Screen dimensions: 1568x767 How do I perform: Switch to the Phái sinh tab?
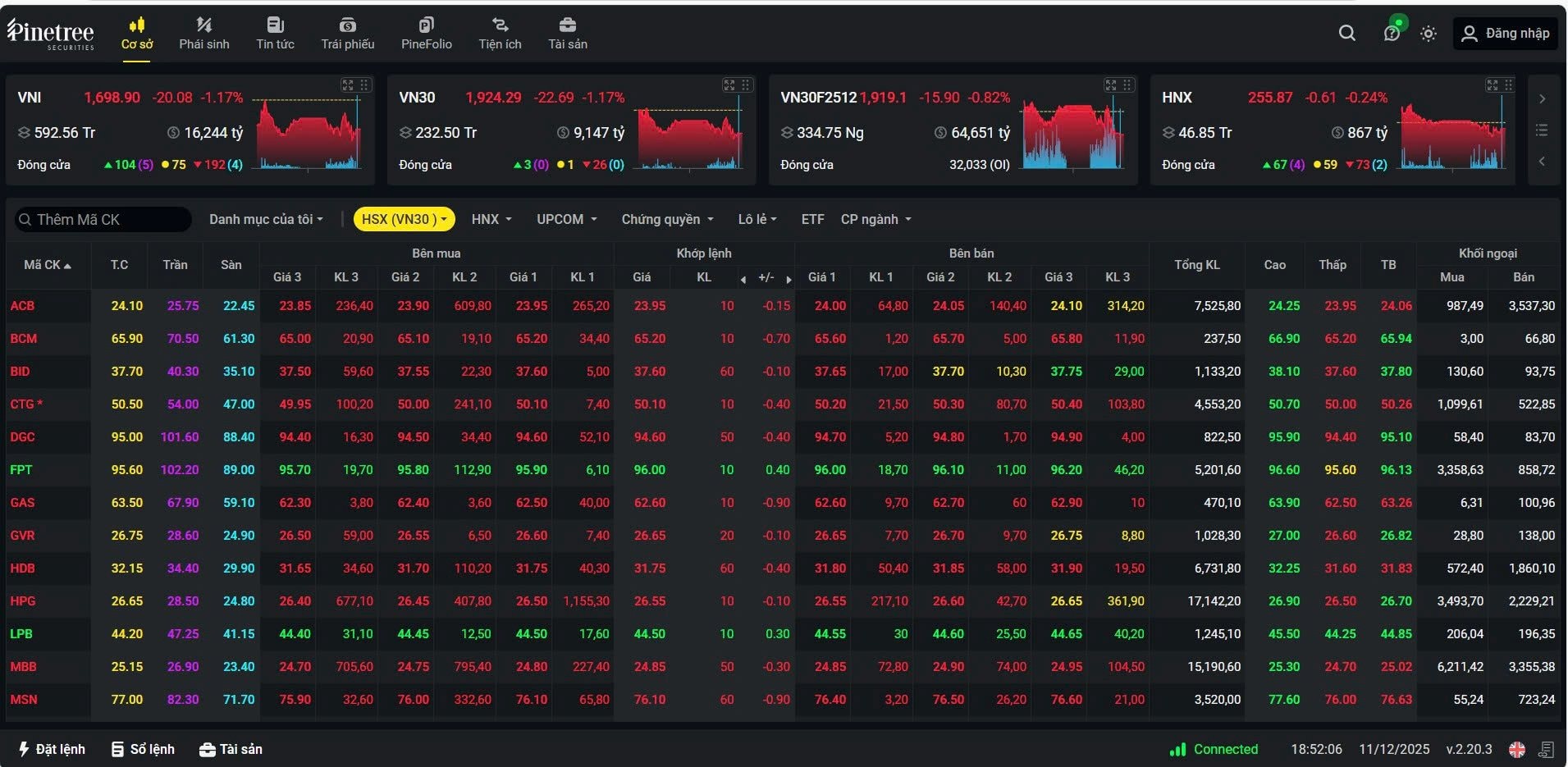click(x=204, y=34)
